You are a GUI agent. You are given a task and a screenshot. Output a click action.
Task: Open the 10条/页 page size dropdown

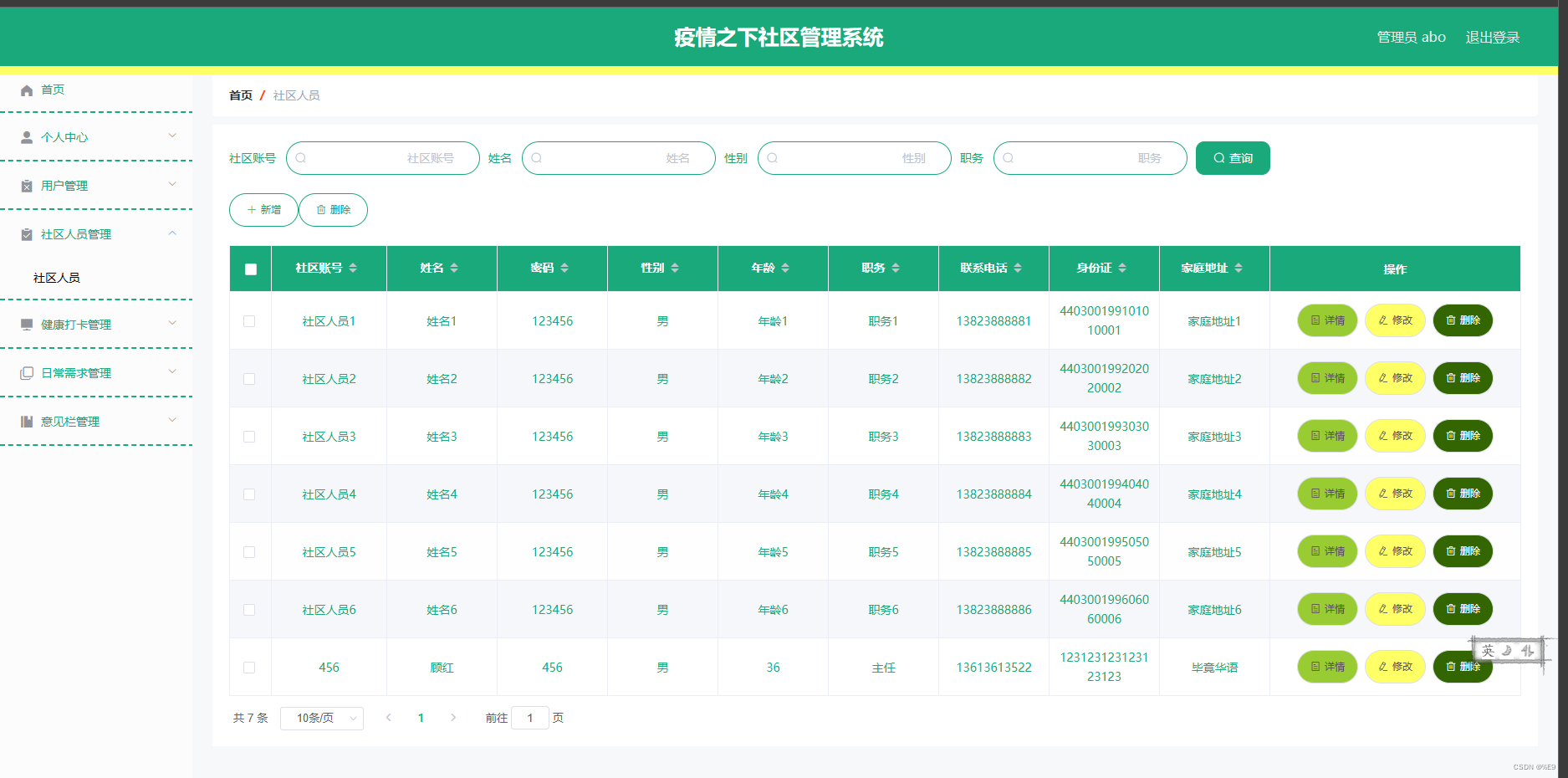pos(321,718)
